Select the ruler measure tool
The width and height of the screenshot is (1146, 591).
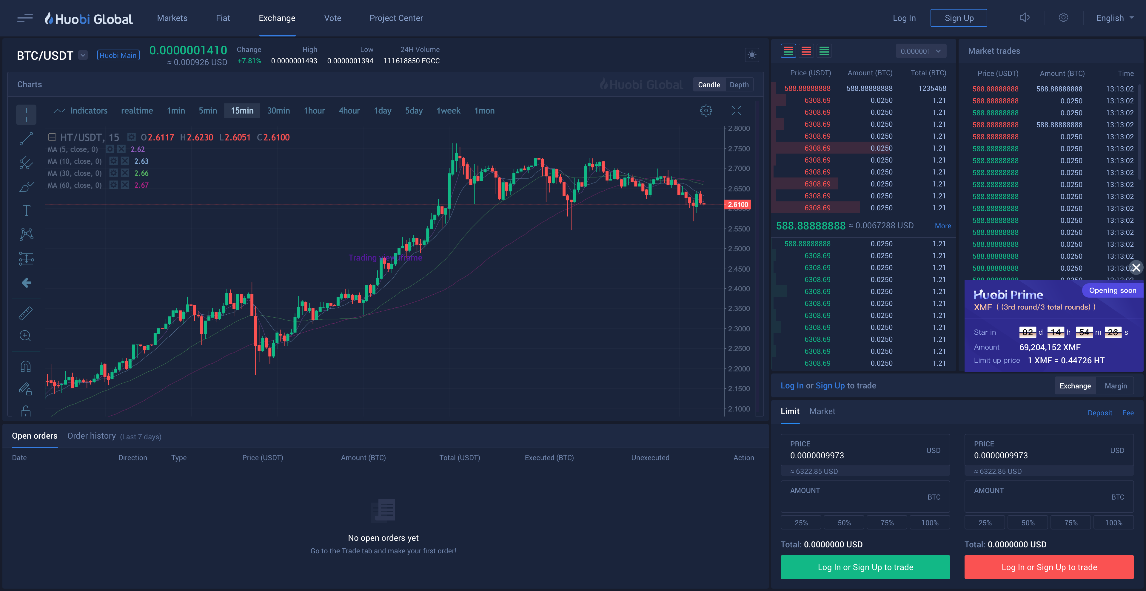(x=26, y=313)
